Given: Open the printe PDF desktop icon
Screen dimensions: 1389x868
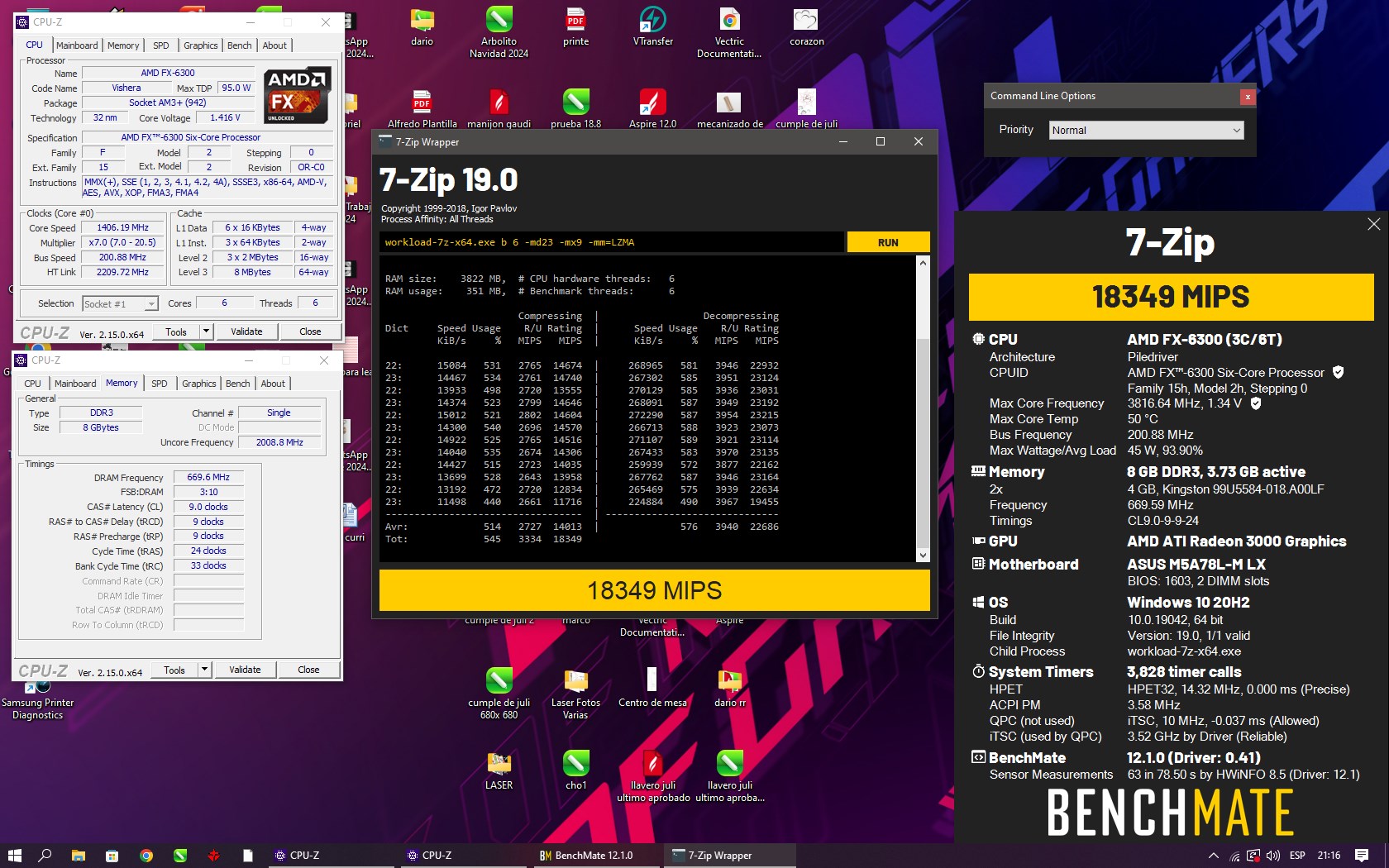Looking at the screenshot, I should (575, 26).
